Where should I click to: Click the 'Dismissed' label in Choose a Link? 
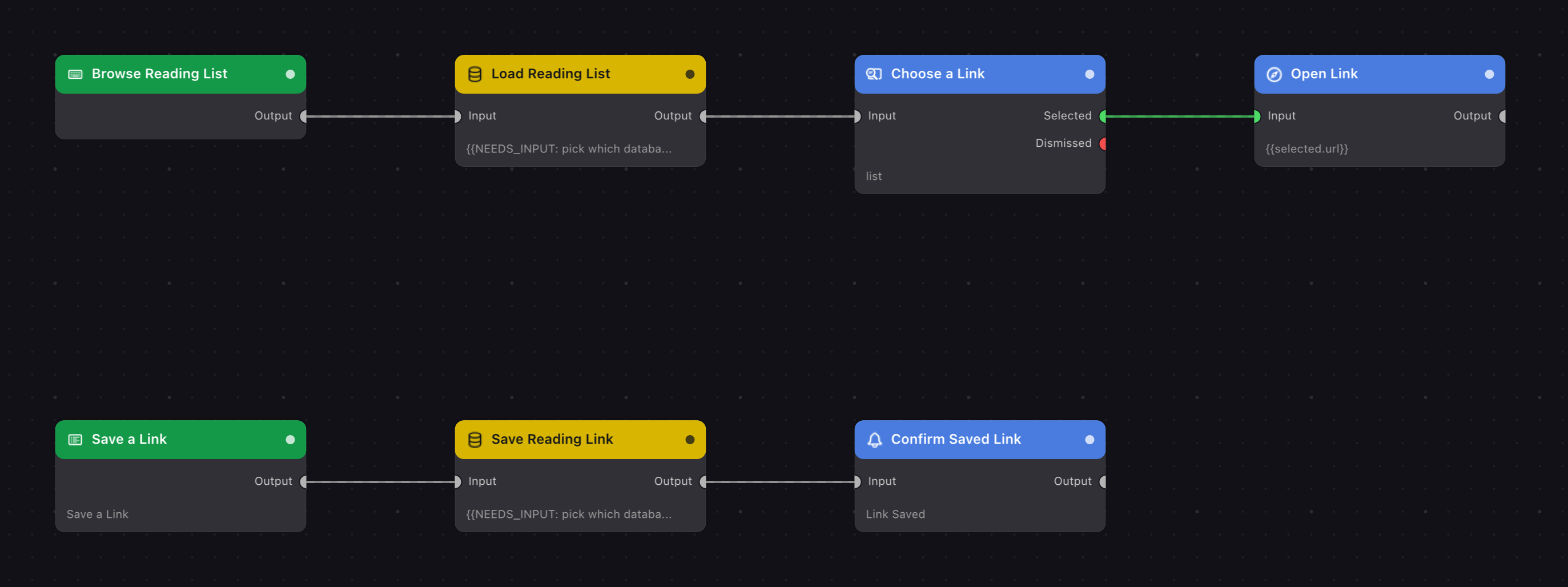coord(1063,143)
